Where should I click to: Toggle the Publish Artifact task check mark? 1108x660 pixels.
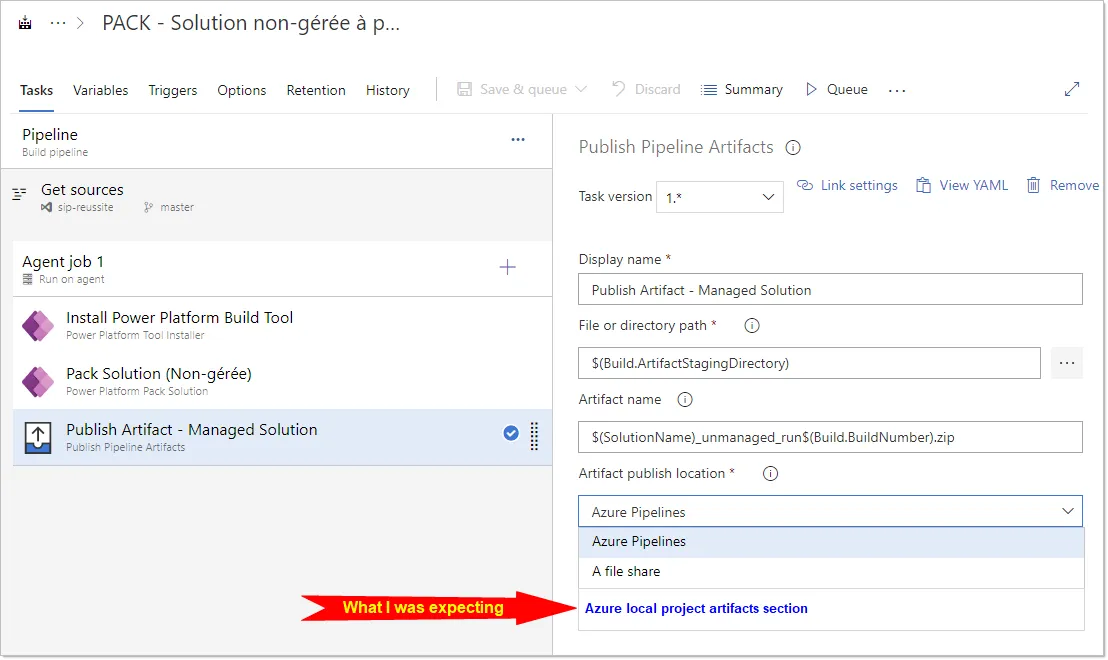[511, 433]
